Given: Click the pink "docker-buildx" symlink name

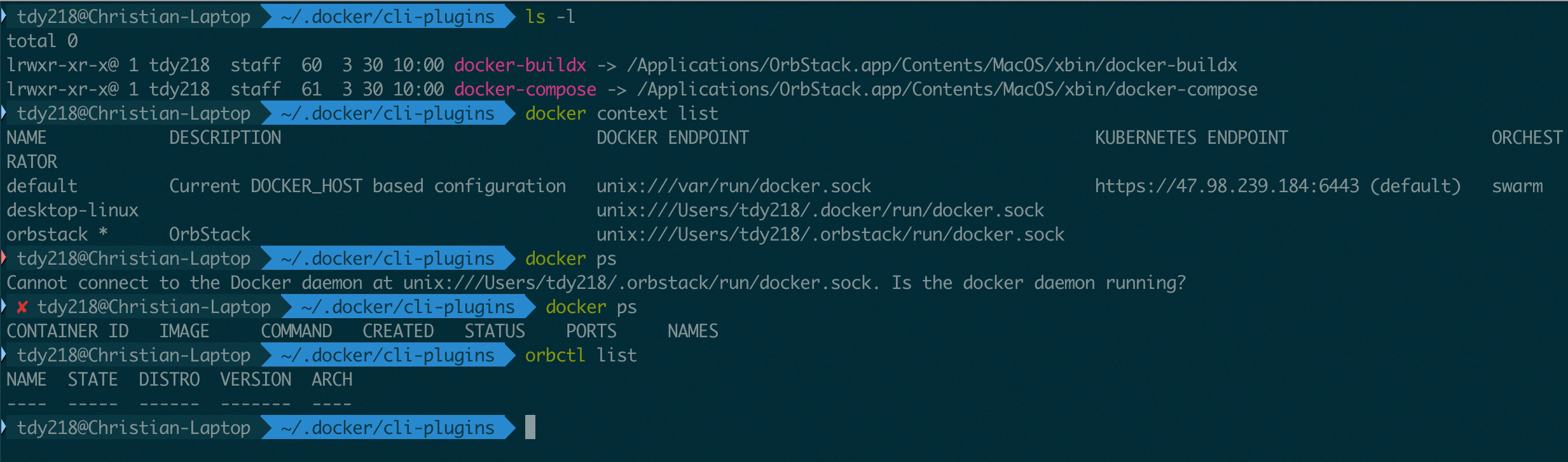Looking at the screenshot, I should click(x=520, y=65).
